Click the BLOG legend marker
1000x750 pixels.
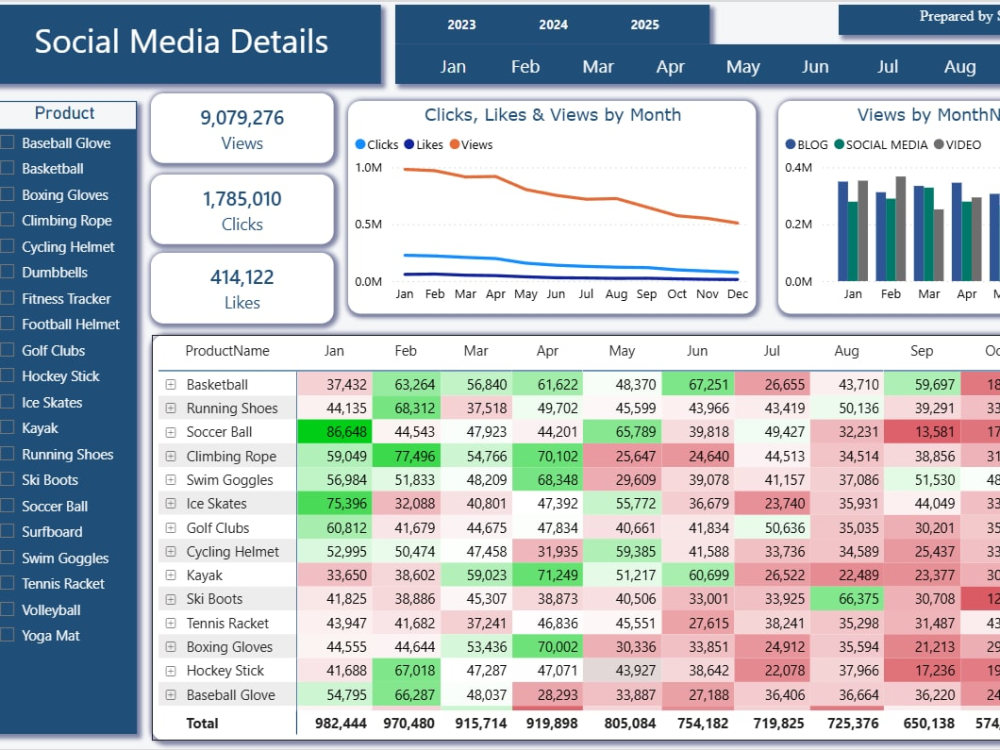[x=791, y=144]
